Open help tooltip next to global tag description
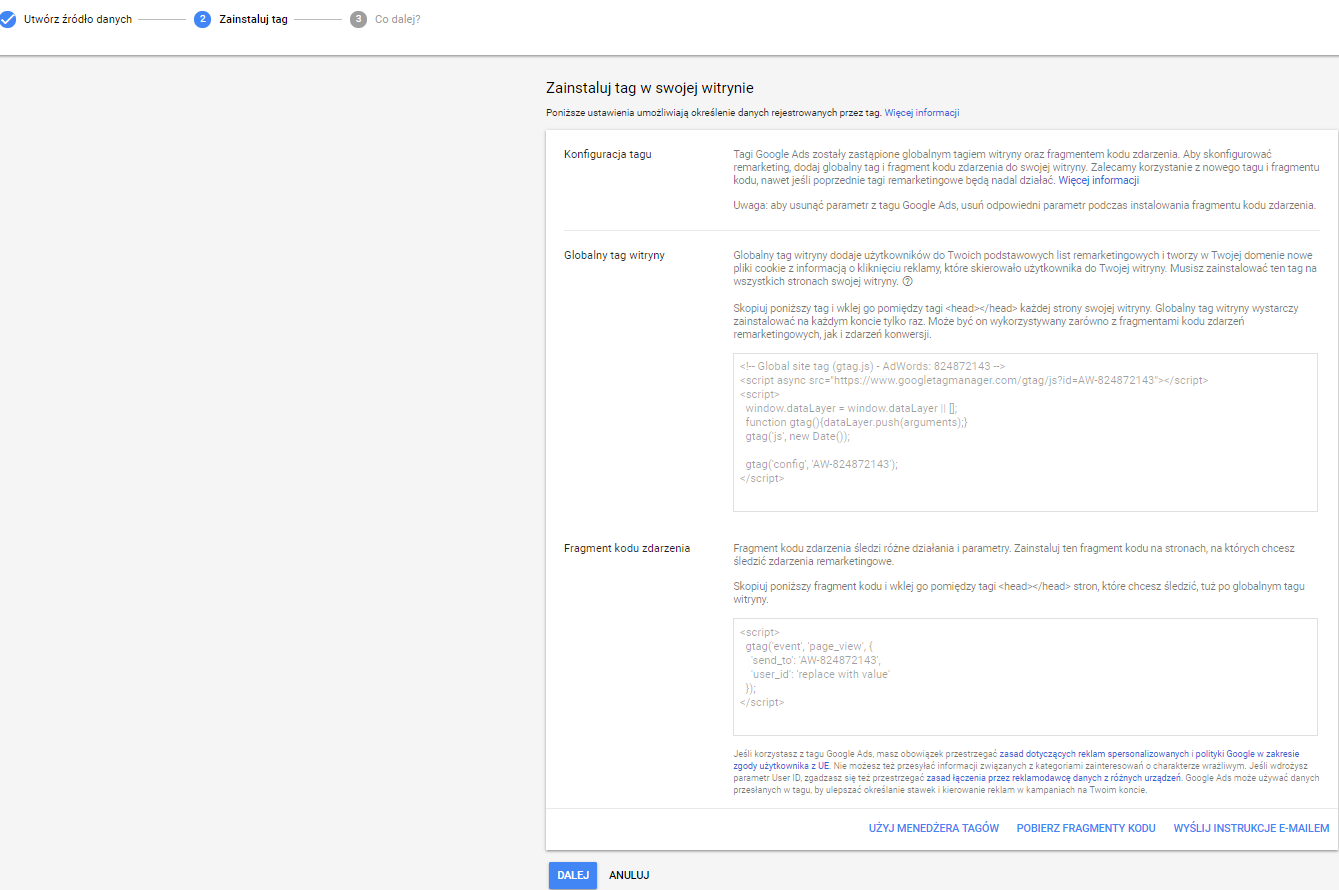This screenshot has width=1339, height=890. click(x=907, y=282)
